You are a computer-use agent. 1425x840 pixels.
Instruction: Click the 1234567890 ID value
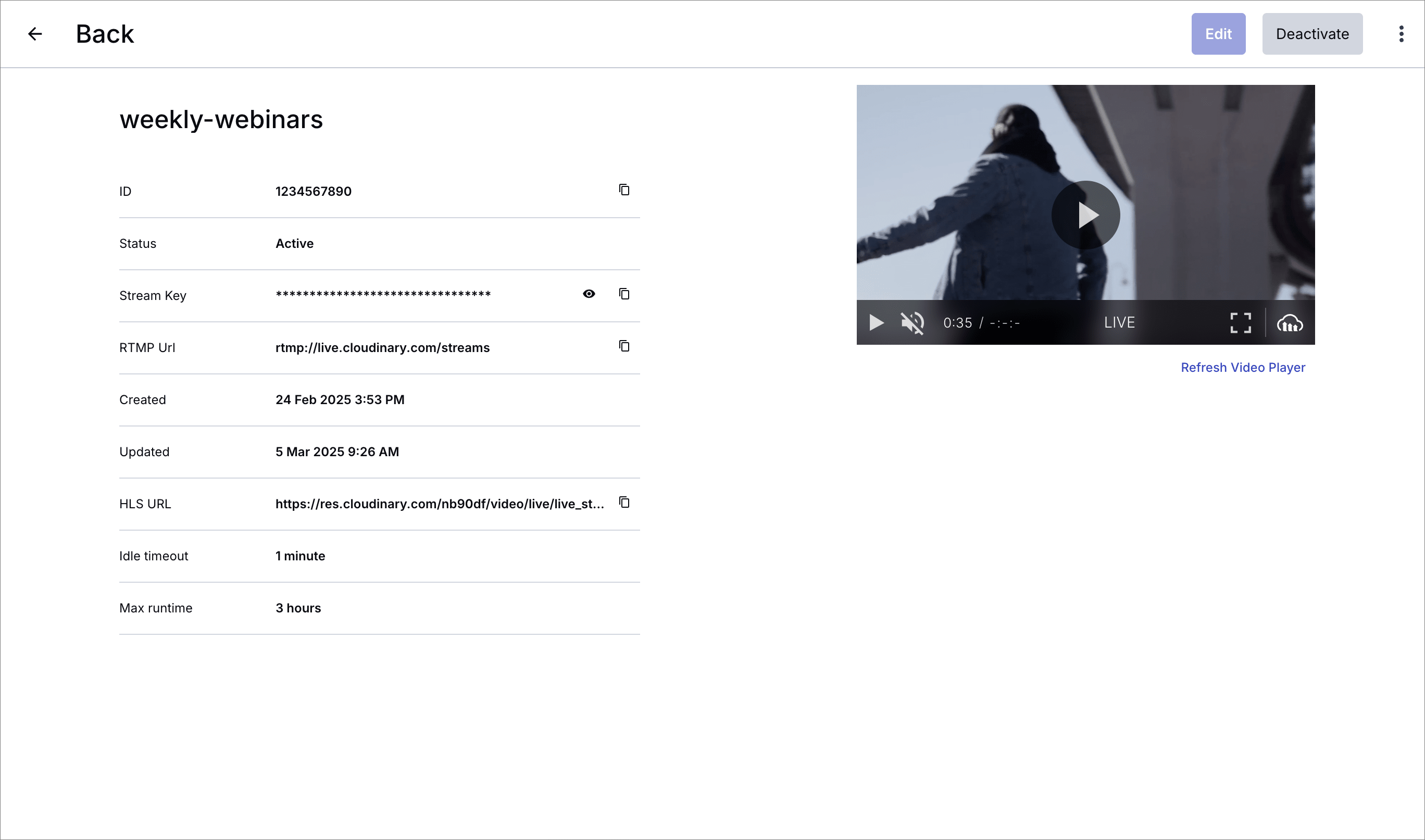[x=314, y=191]
